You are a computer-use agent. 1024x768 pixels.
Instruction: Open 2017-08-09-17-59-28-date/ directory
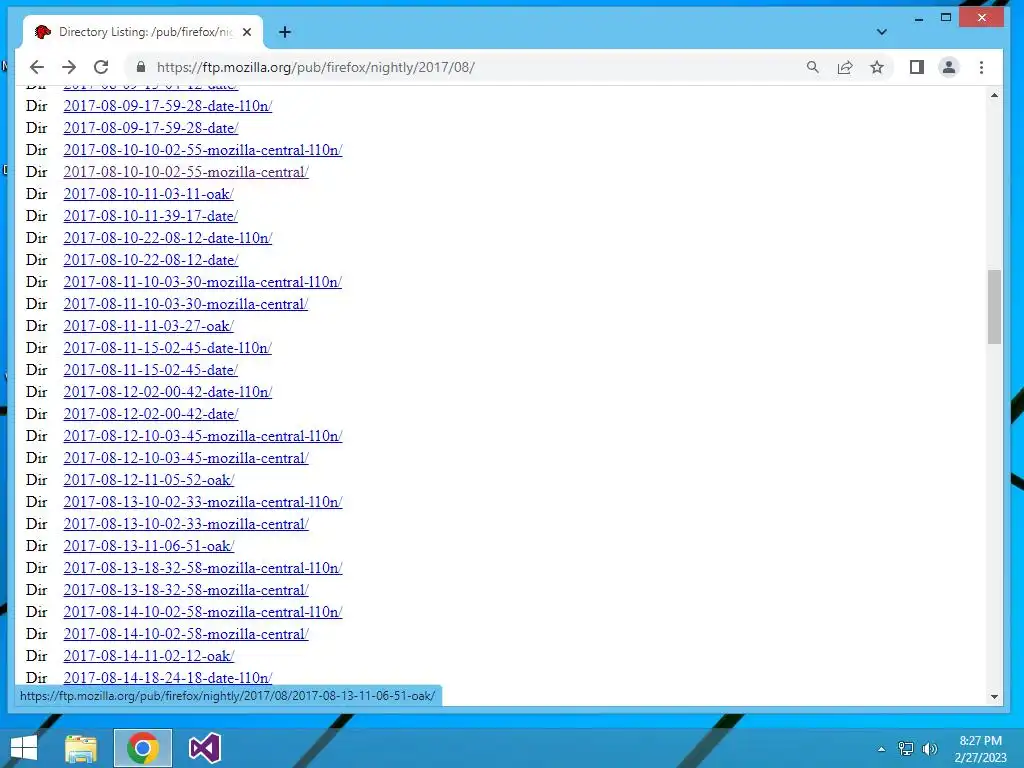[151, 128]
